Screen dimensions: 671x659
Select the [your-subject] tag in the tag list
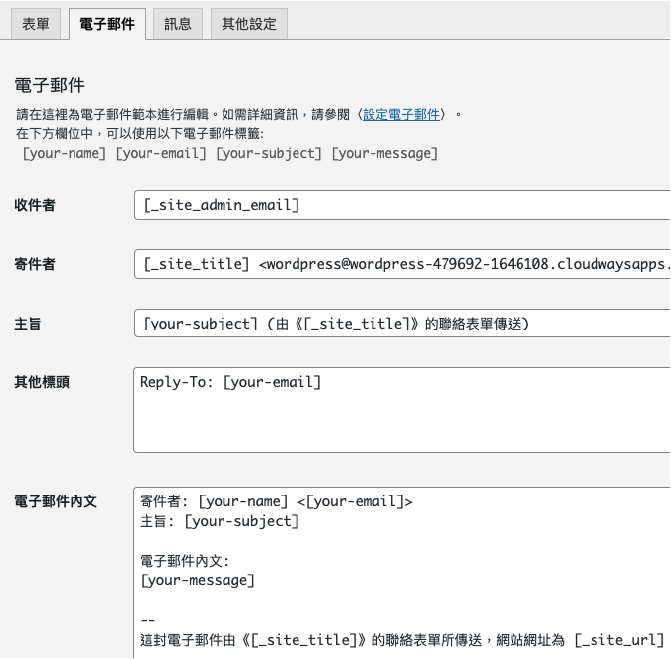click(269, 153)
